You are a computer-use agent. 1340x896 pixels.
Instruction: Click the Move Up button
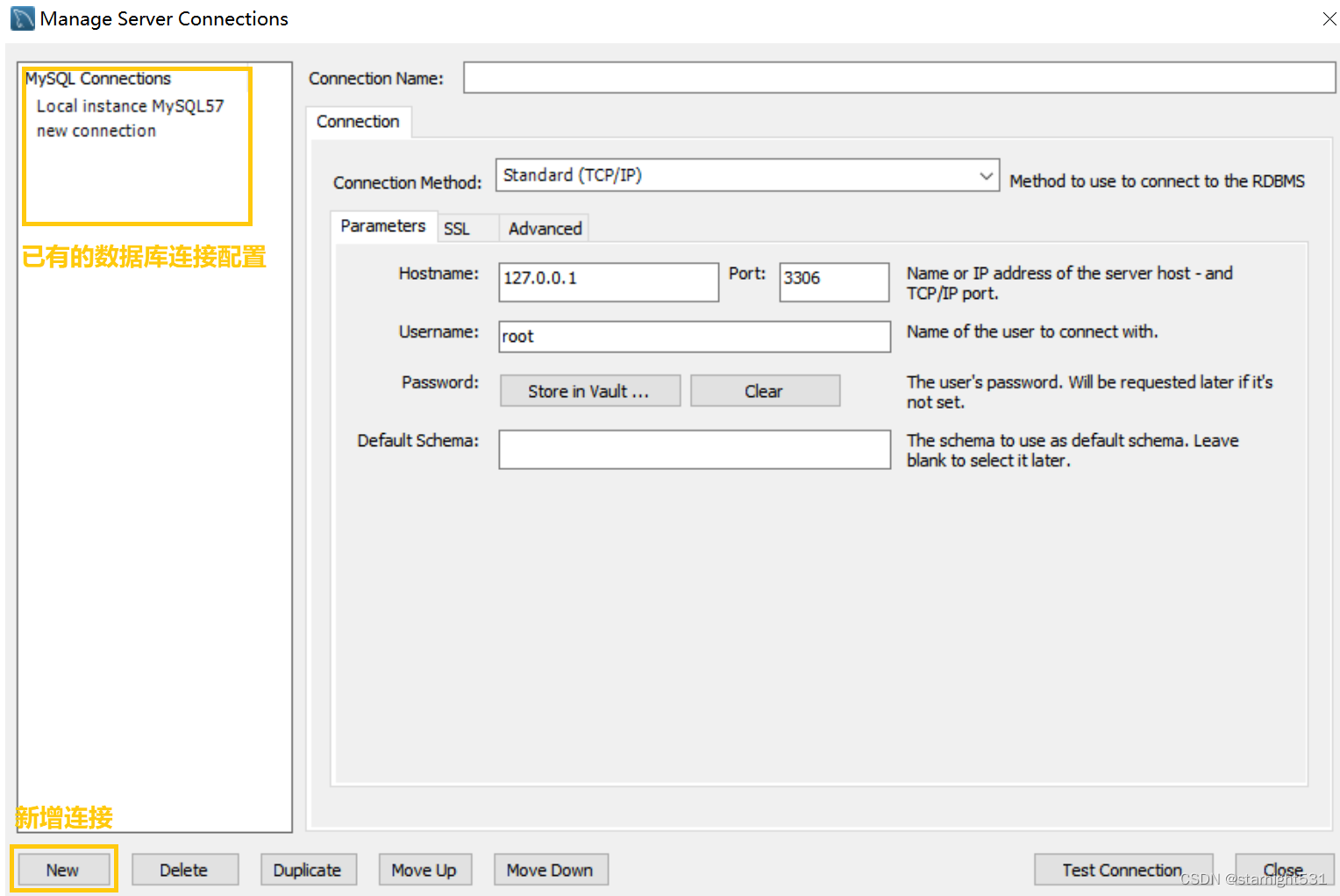click(x=424, y=870)
